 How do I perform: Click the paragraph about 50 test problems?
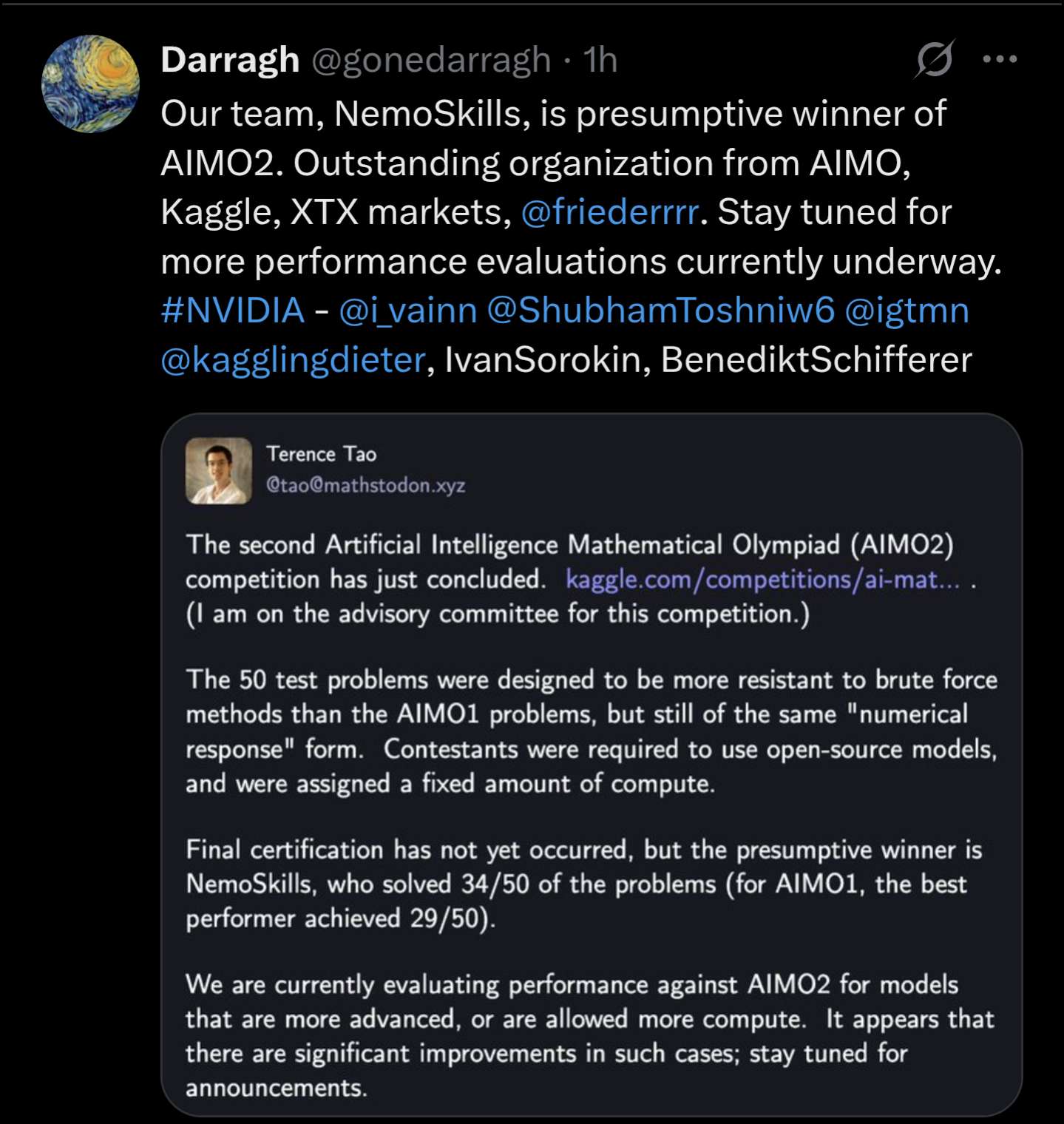(592, 731)
